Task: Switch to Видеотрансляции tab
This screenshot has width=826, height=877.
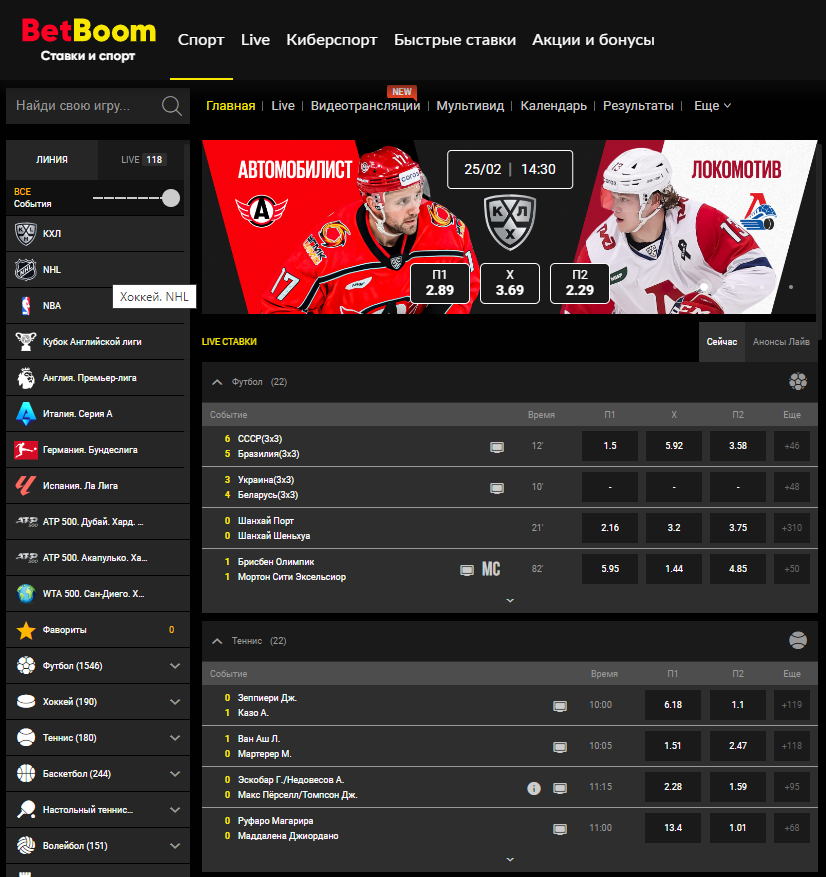Action: click(365, 106)
